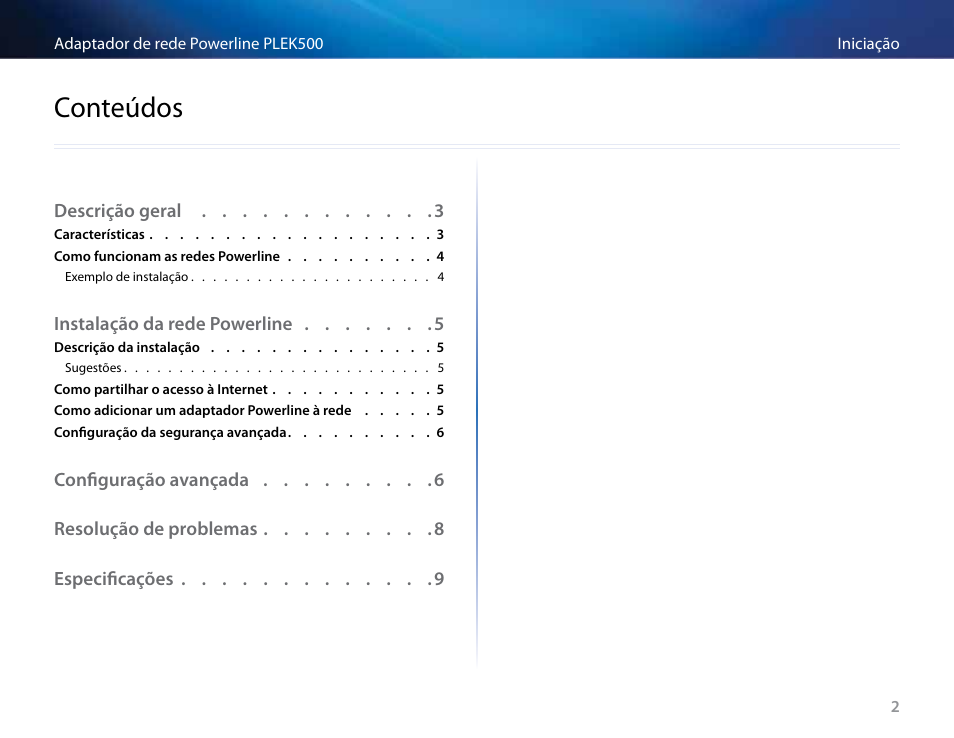Image resolution: width=954 pixels, height=738 pixels.
Task: Open 'Configuração da segurança avançada' entry
Action: point(249,433)
